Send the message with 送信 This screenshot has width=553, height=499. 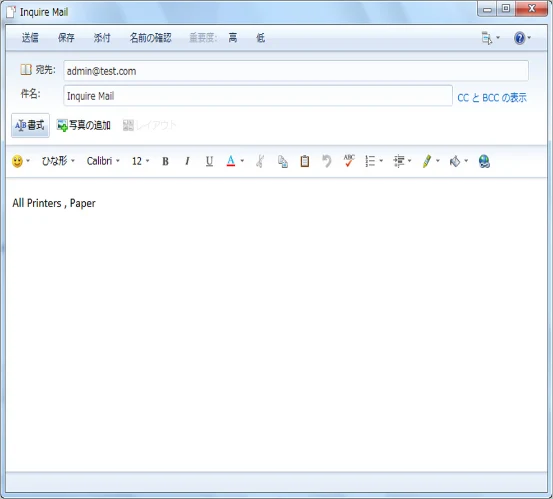(x=30, y=37)
